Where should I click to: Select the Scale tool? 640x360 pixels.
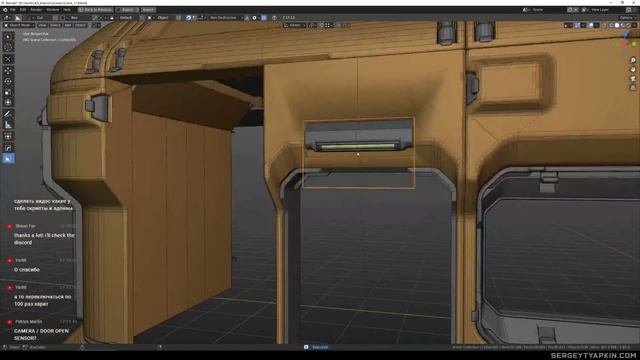click(8, 92)
